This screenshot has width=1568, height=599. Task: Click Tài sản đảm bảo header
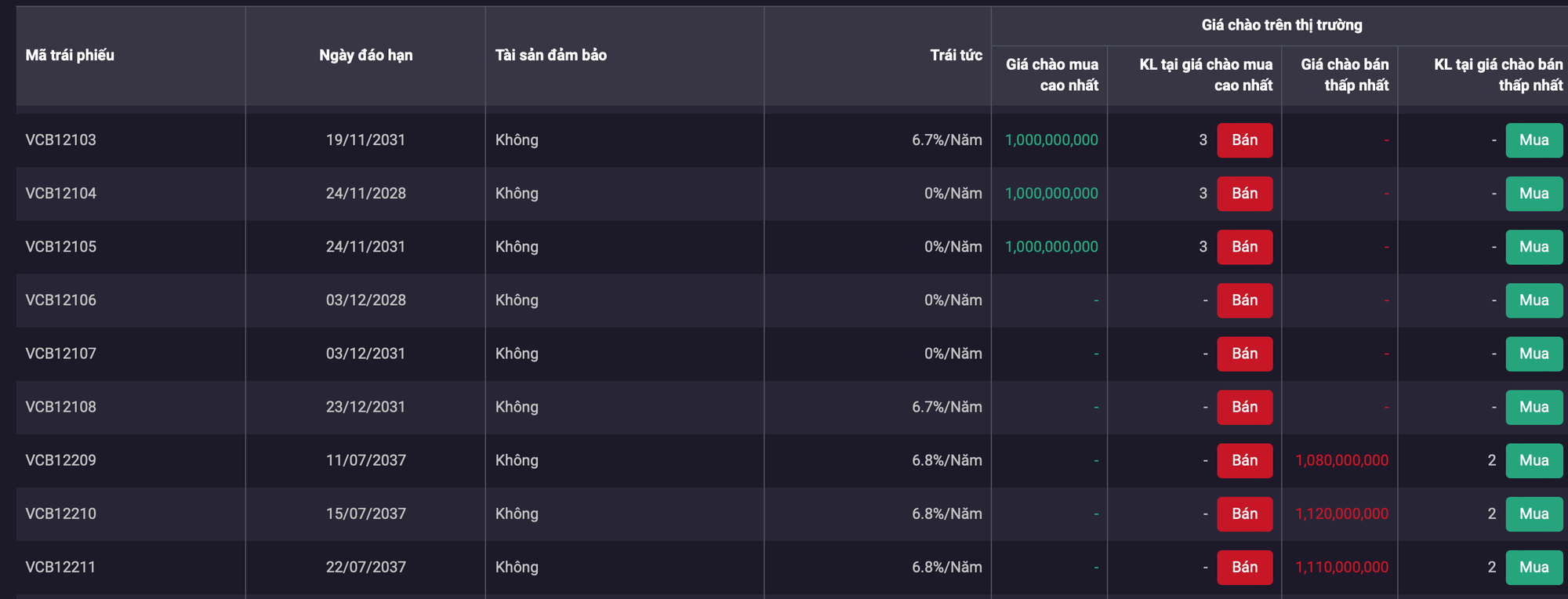tap(551, 55)
